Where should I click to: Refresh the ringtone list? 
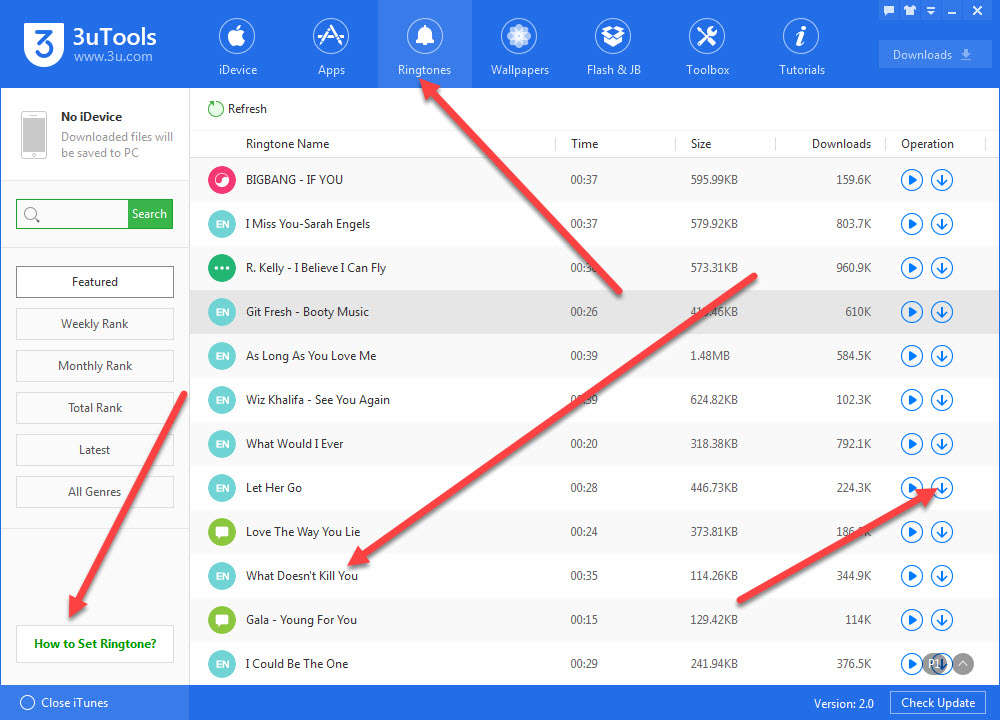(237, 109)
